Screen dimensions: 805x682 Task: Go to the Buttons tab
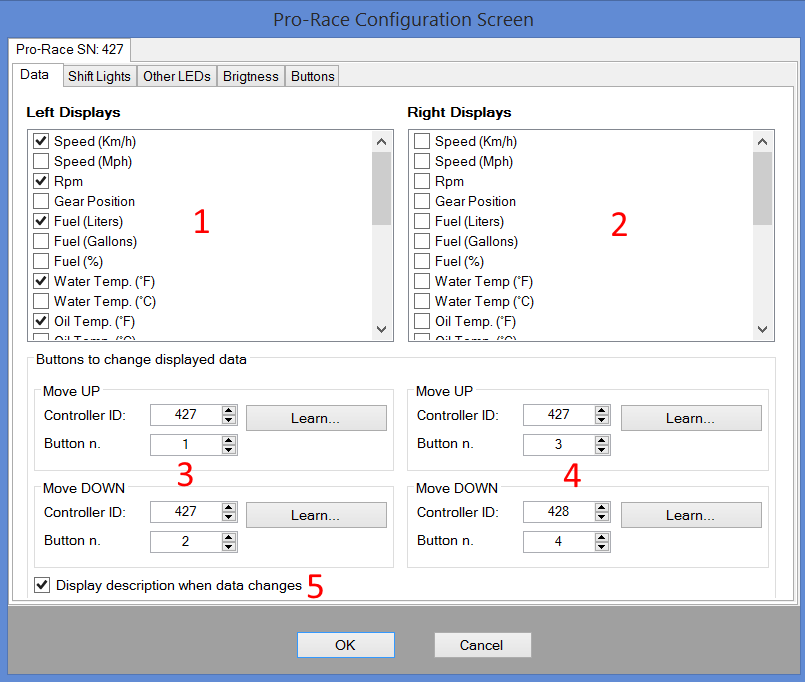(312, 76)
